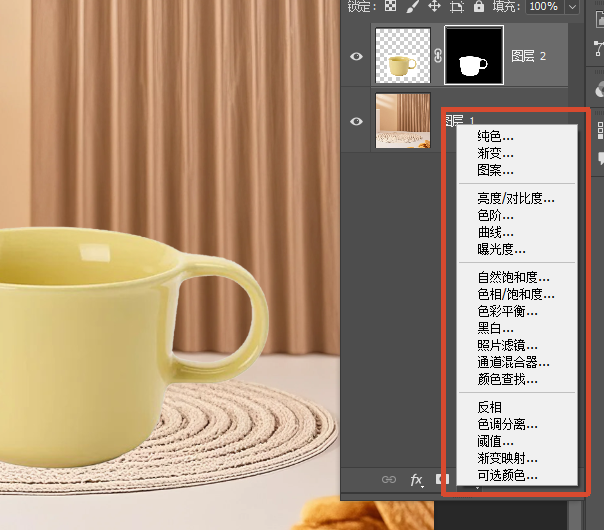Edit the fill value 100% field

coord(544,7)
